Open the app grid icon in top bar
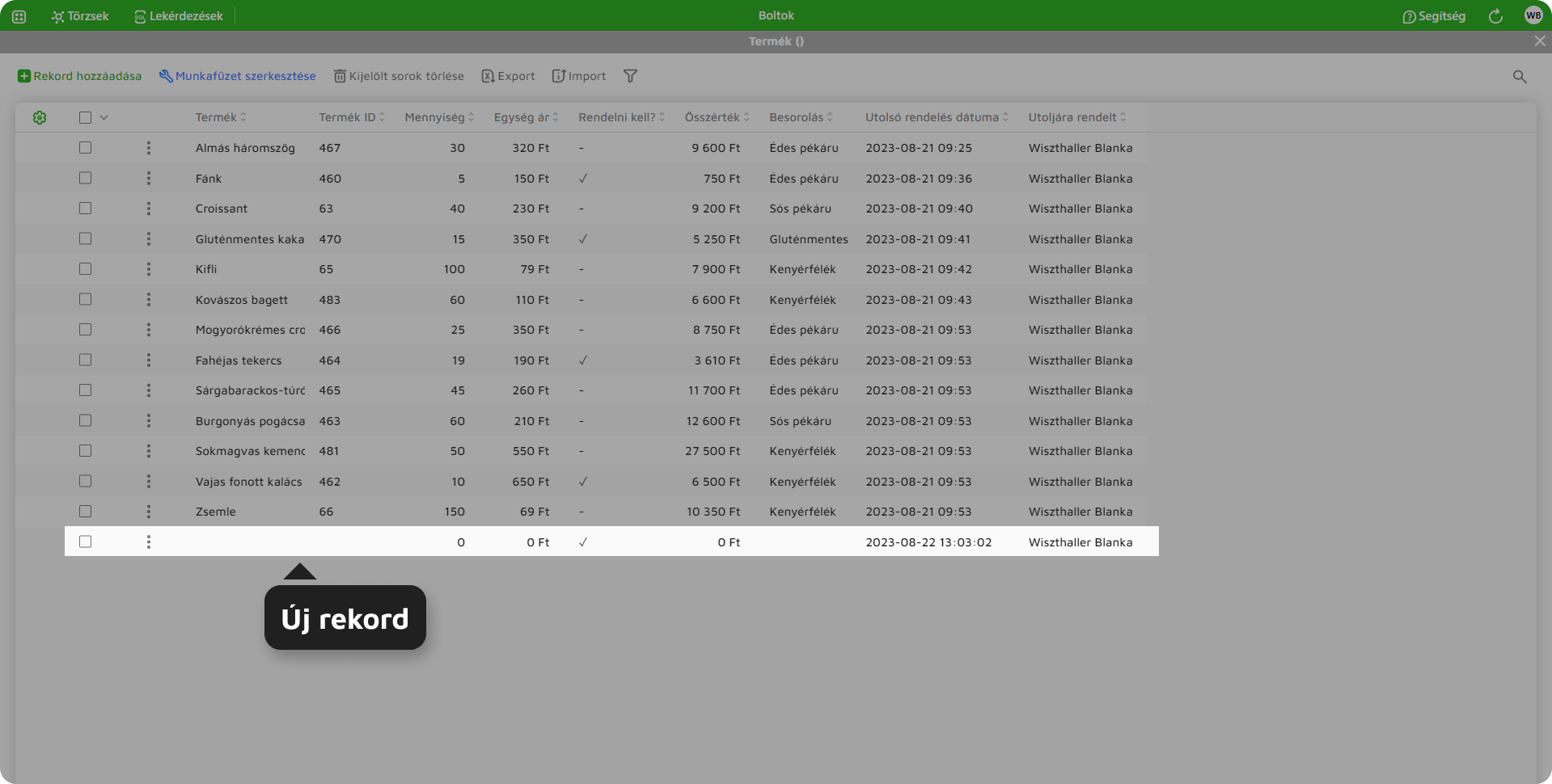This screenshot has height=784, width=1552. coord(19,16)
